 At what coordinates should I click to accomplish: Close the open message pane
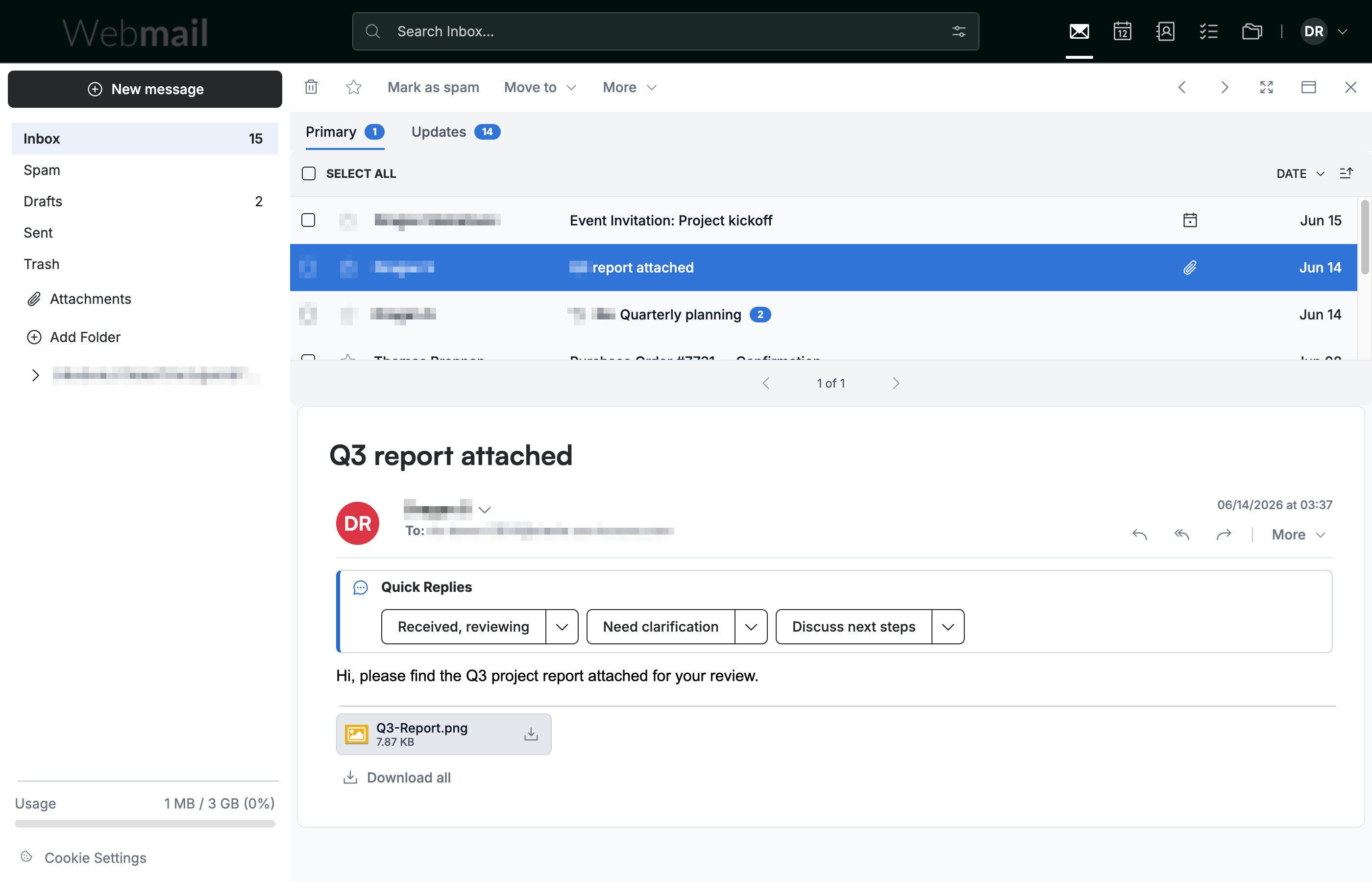(1351, 87)
